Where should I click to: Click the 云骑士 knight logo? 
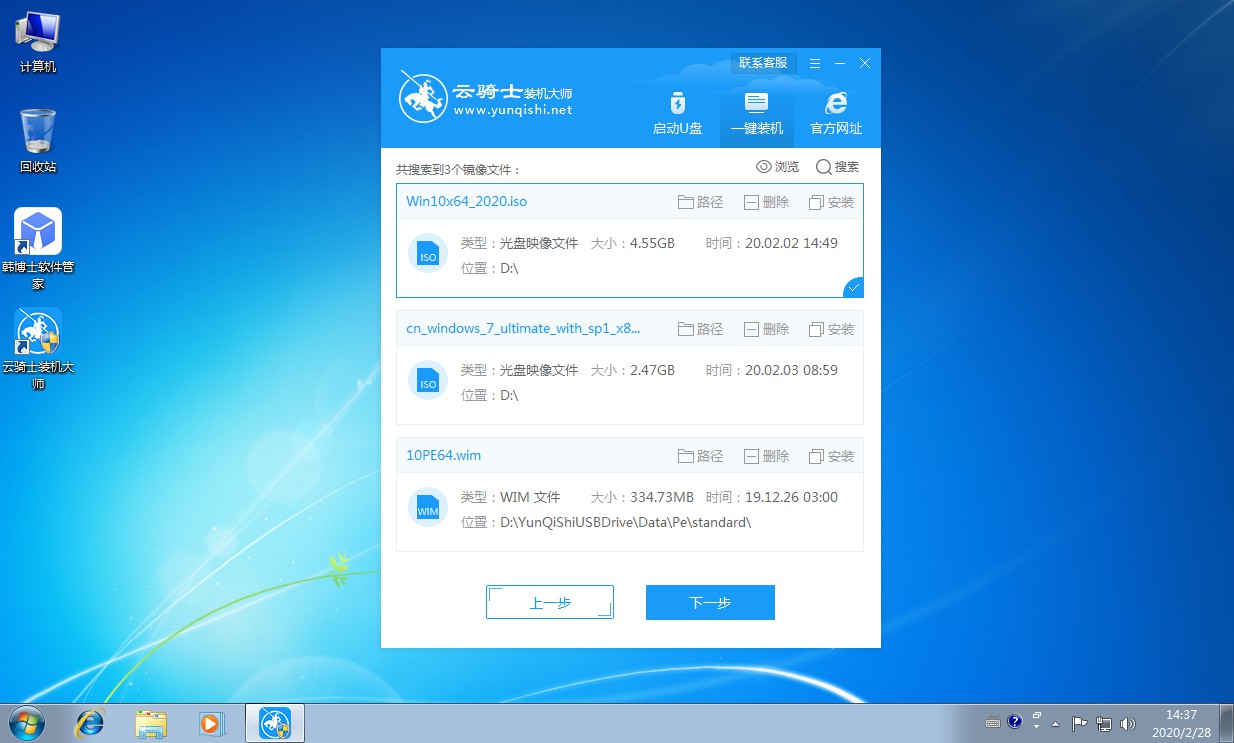422,97
